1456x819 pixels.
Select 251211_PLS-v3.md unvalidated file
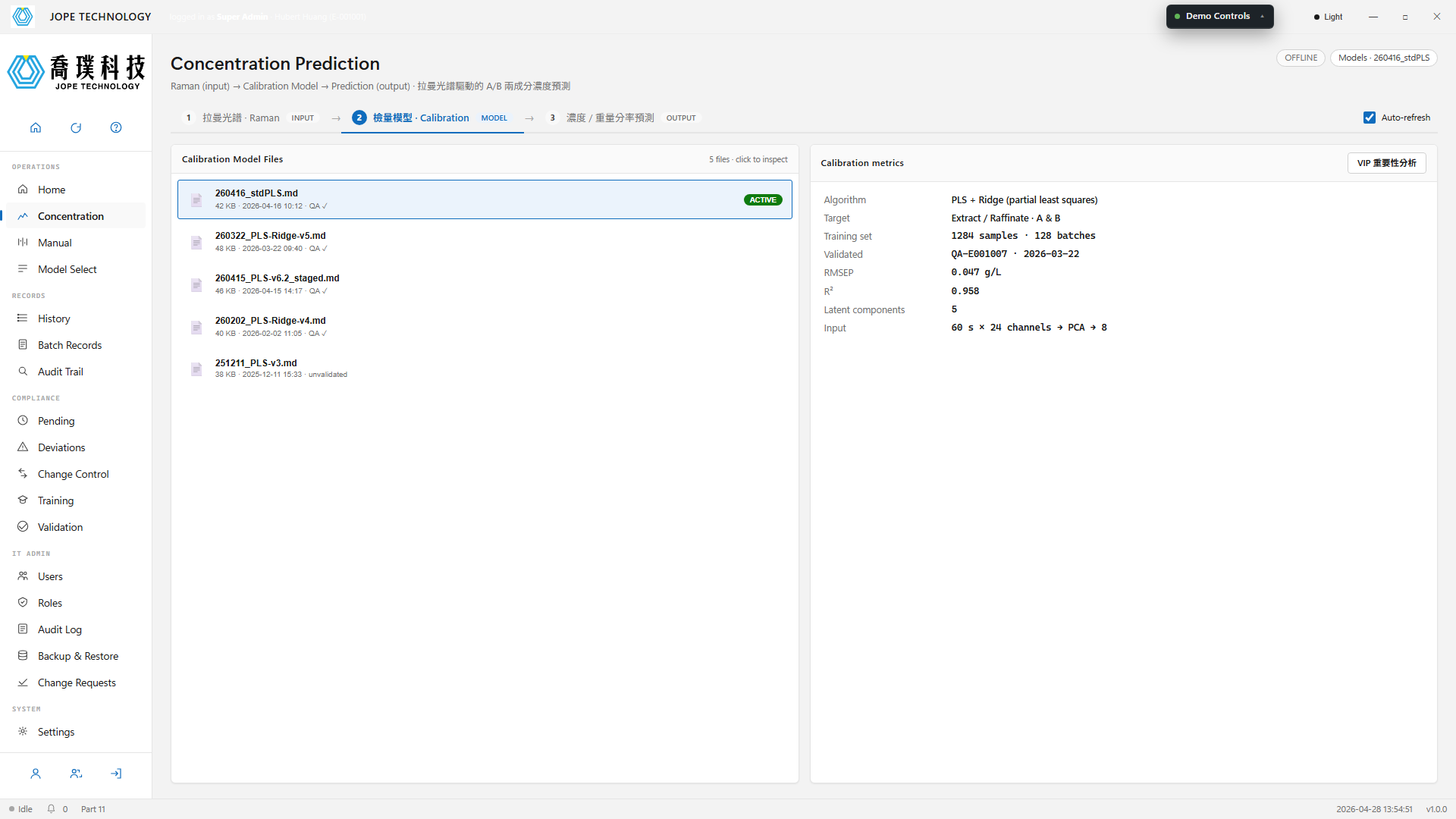pyautogui.click(x=485, y=369)
